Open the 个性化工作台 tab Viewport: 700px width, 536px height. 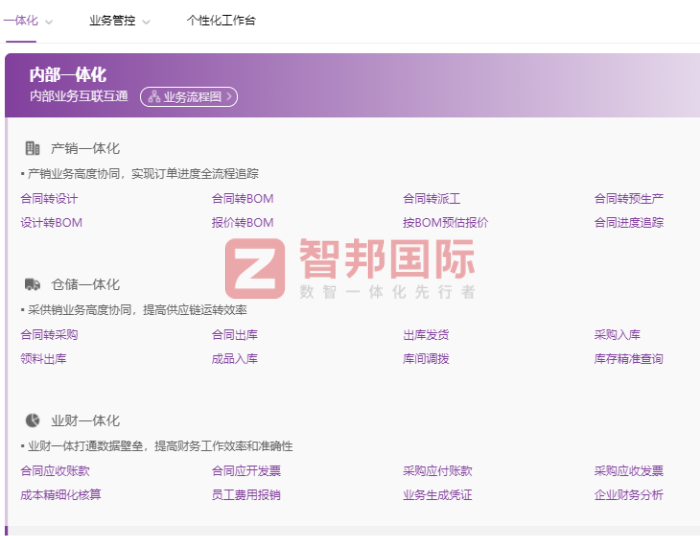(x=221, y=21)
